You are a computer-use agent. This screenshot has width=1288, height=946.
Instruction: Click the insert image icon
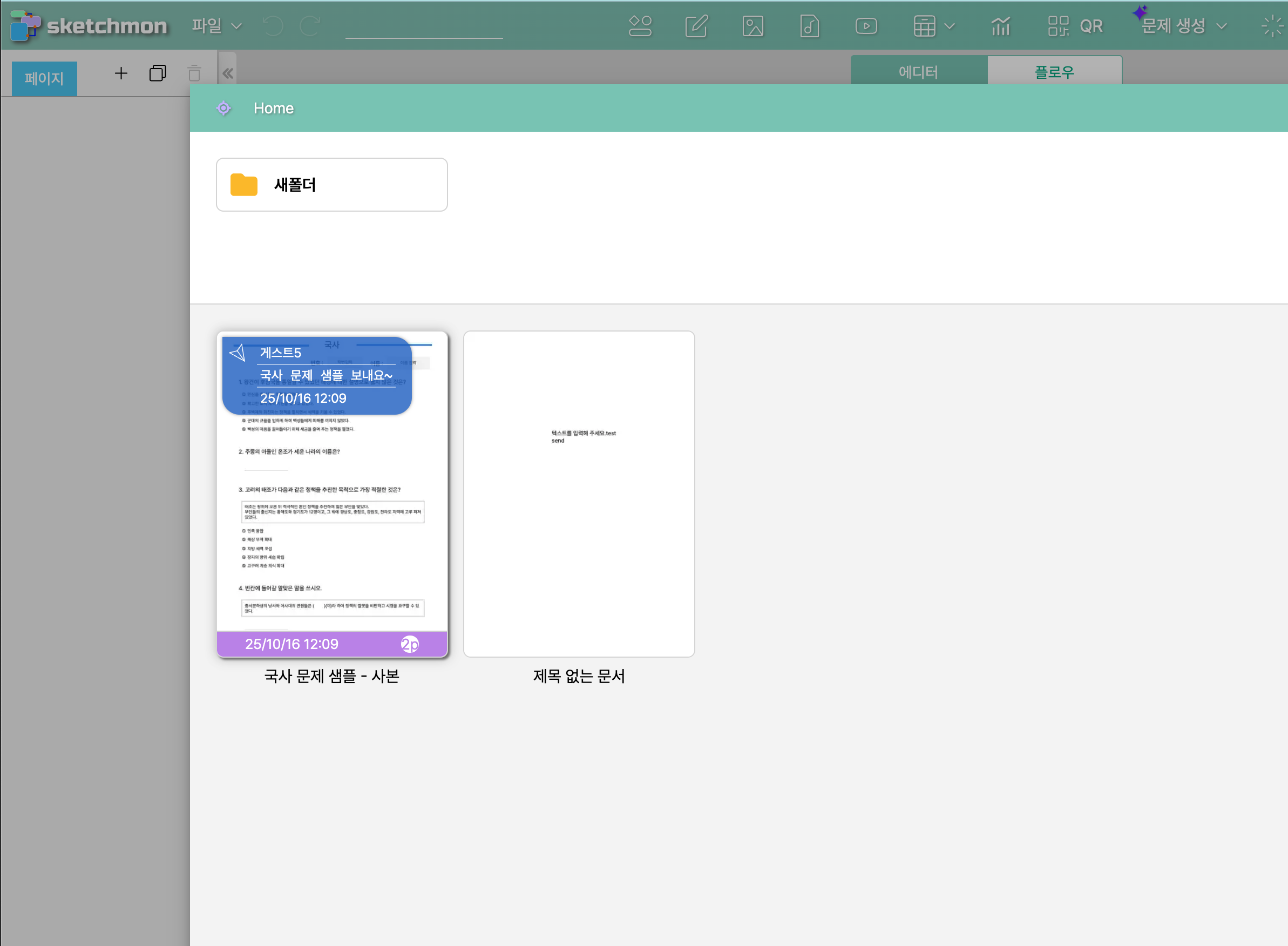tap(753, 26)
